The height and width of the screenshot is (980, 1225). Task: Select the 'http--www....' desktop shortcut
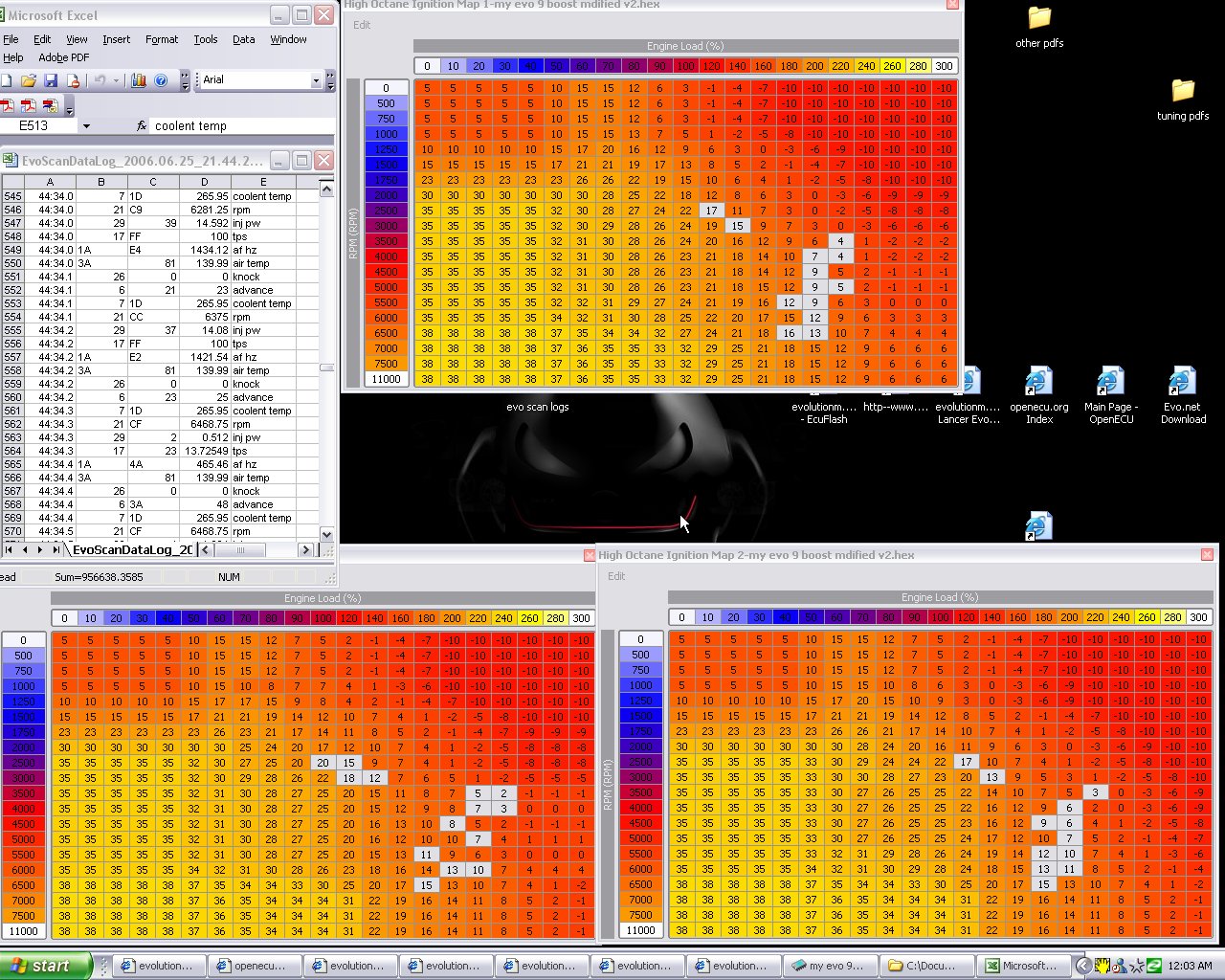point(896,407)
